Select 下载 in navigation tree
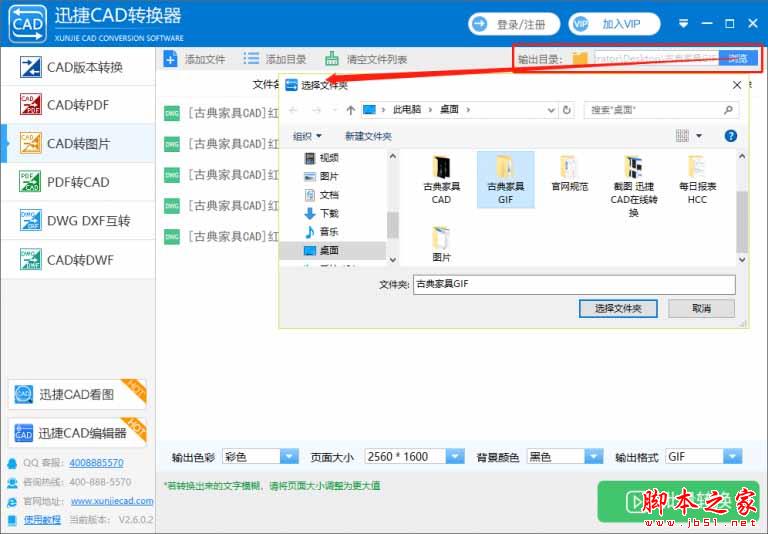 click(321, 214)
